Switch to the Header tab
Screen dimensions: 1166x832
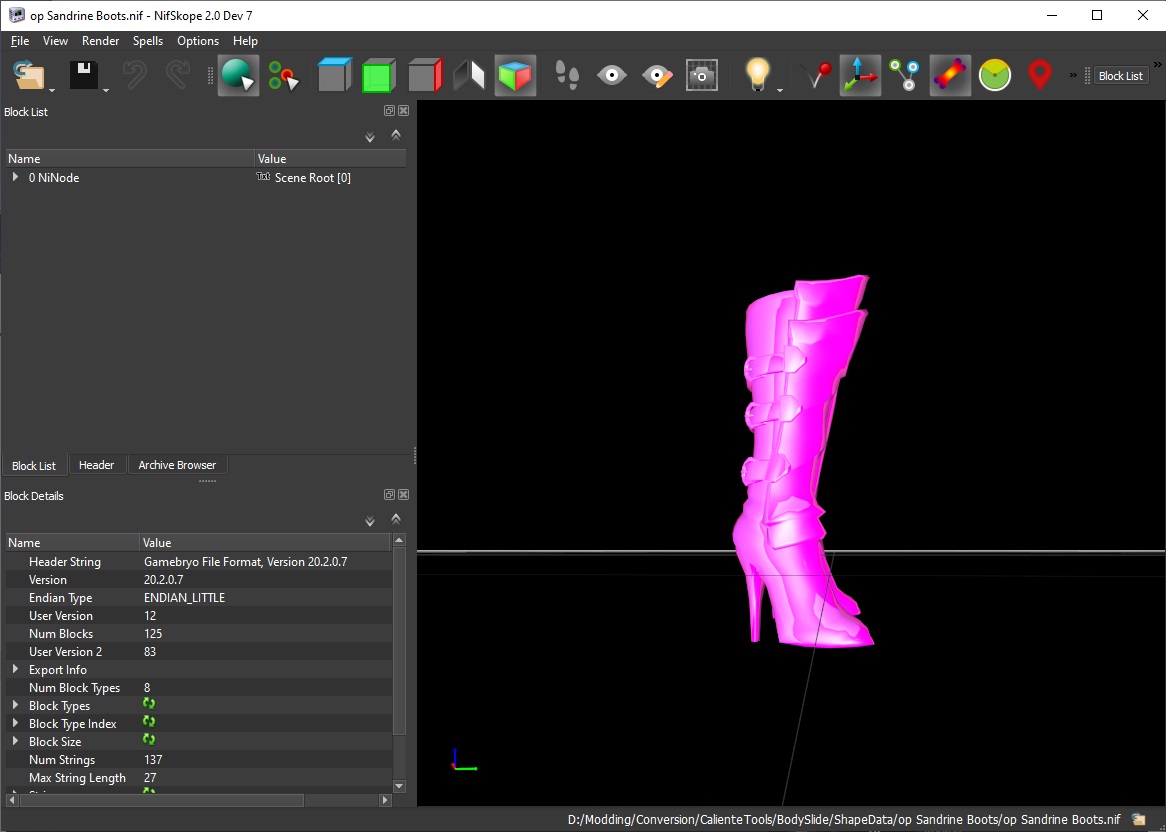[96, 465]
